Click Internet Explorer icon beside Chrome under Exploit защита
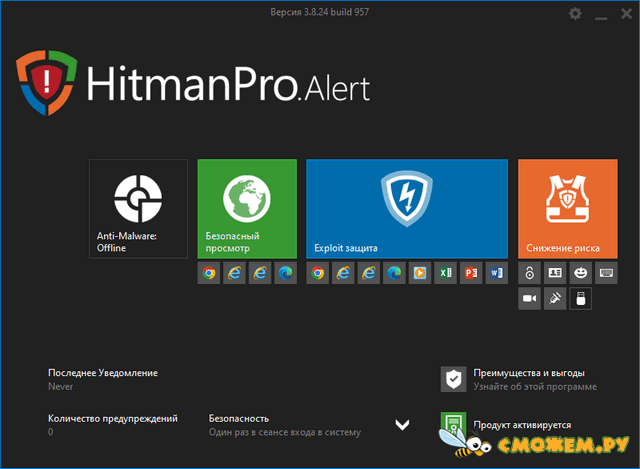 (x=343, y=273)
